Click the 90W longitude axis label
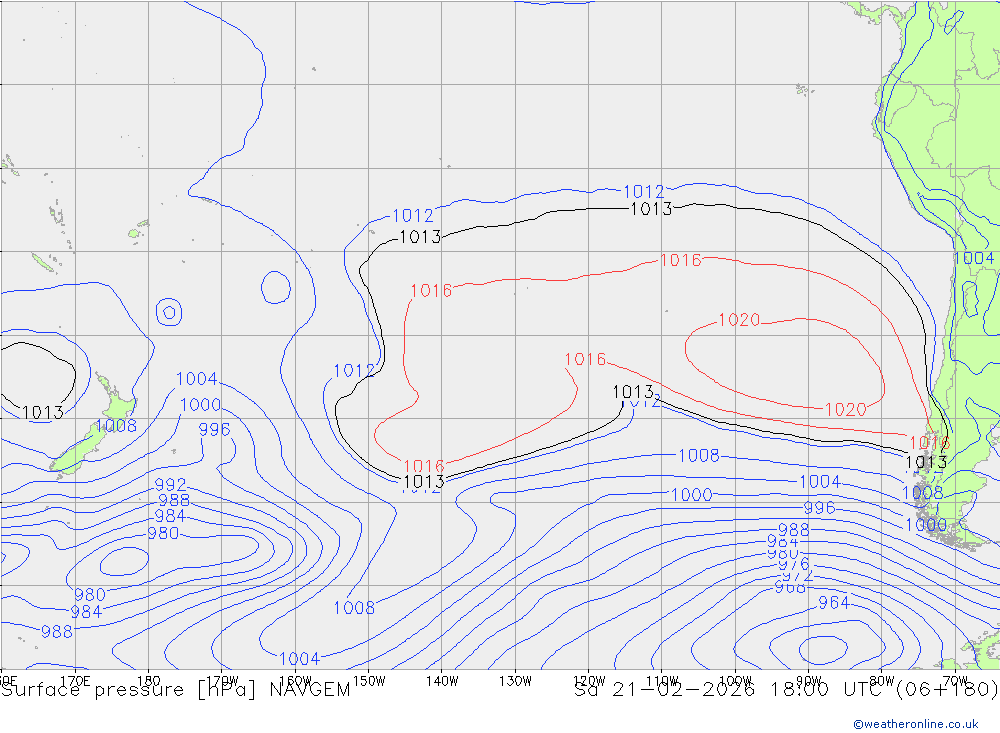This screenshot has height=733, width=1000. coord(808,681)
